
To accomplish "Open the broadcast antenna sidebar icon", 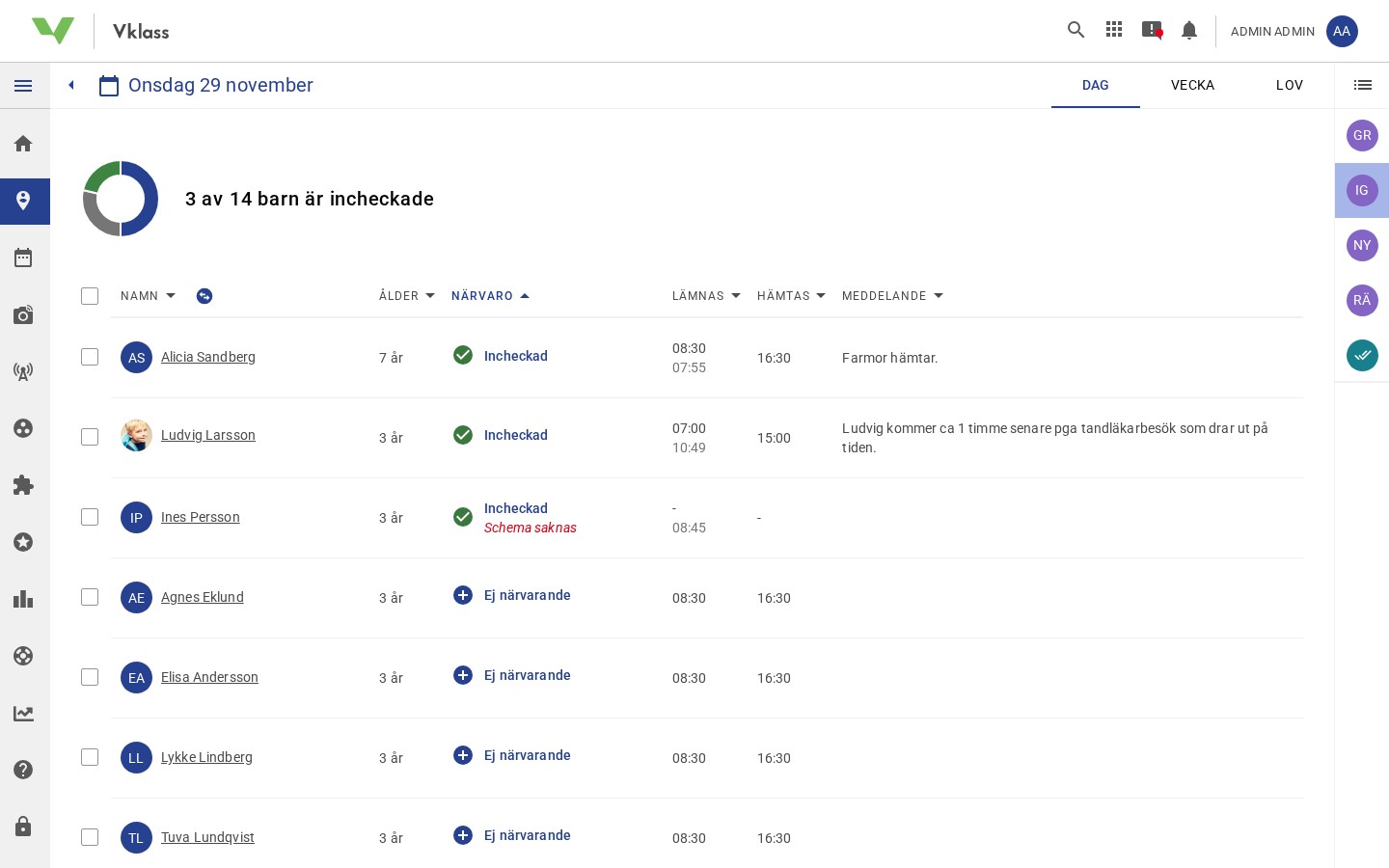I will point(23,371).
